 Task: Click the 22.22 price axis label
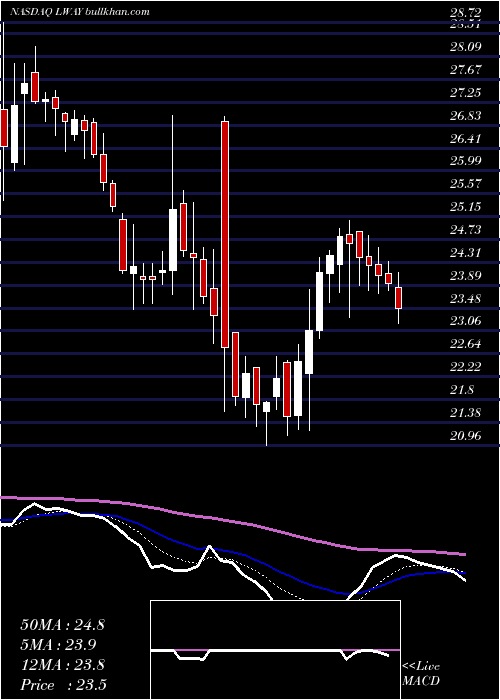466,367
